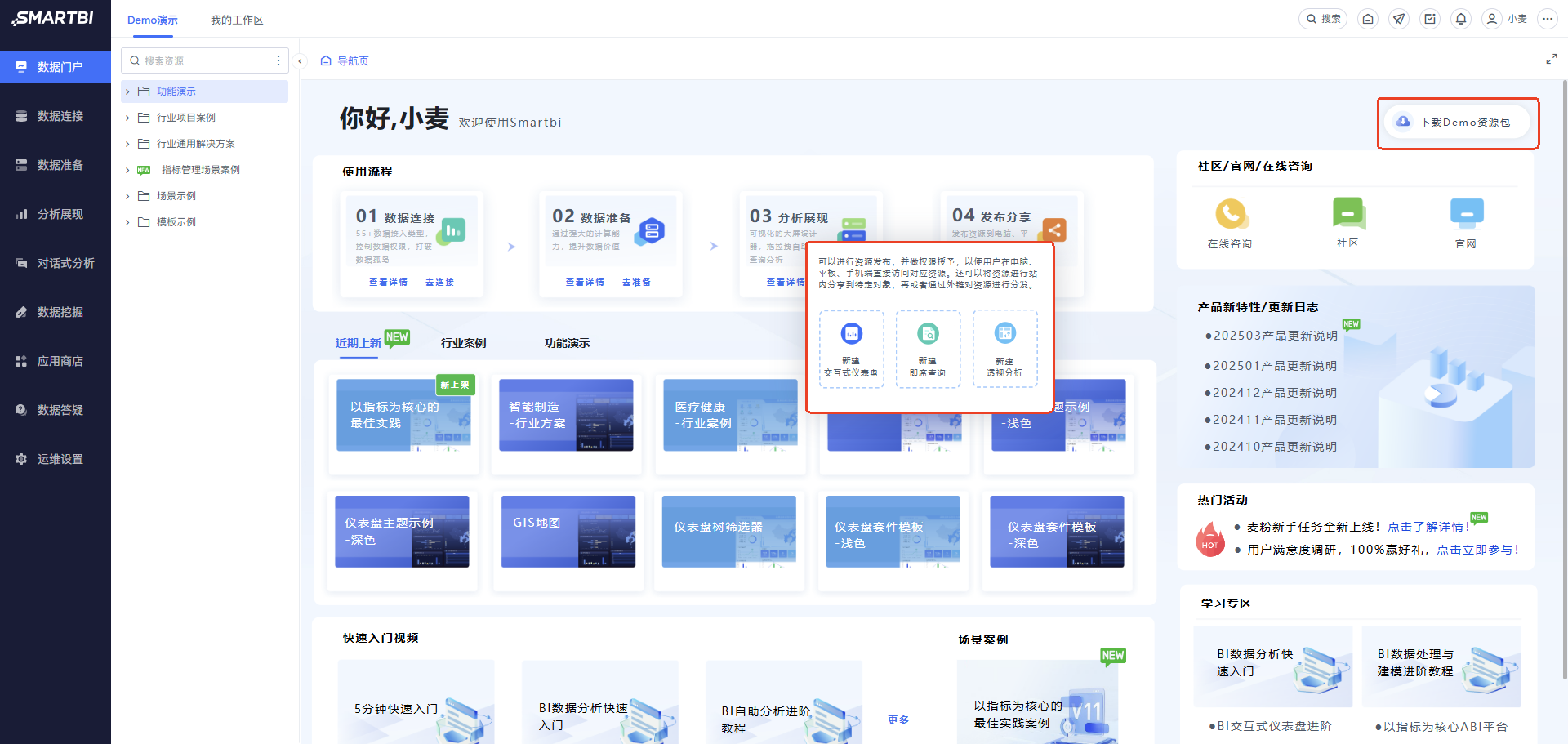
Task: Open the 智能制造-行业方案 thumbnail
Action: pos(566,415)
